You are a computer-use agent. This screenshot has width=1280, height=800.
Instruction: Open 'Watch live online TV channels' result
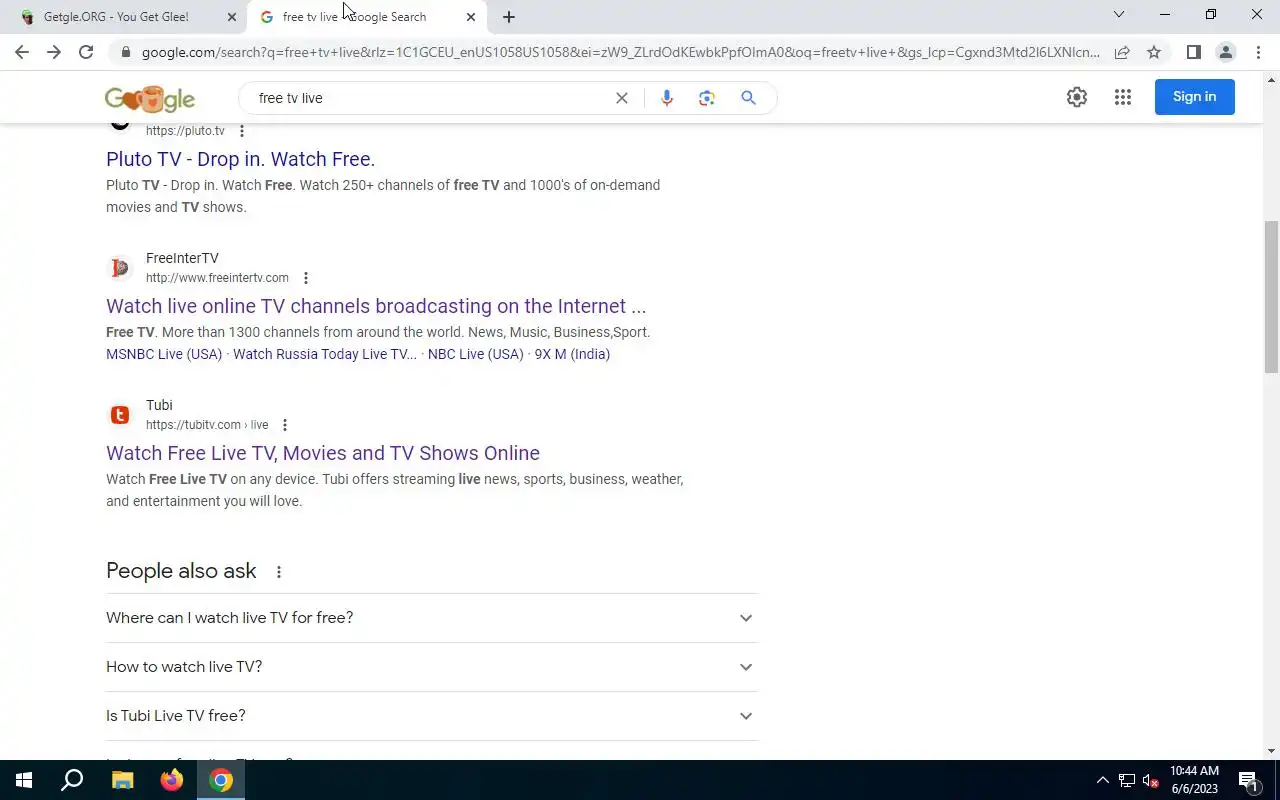(376, 306)
